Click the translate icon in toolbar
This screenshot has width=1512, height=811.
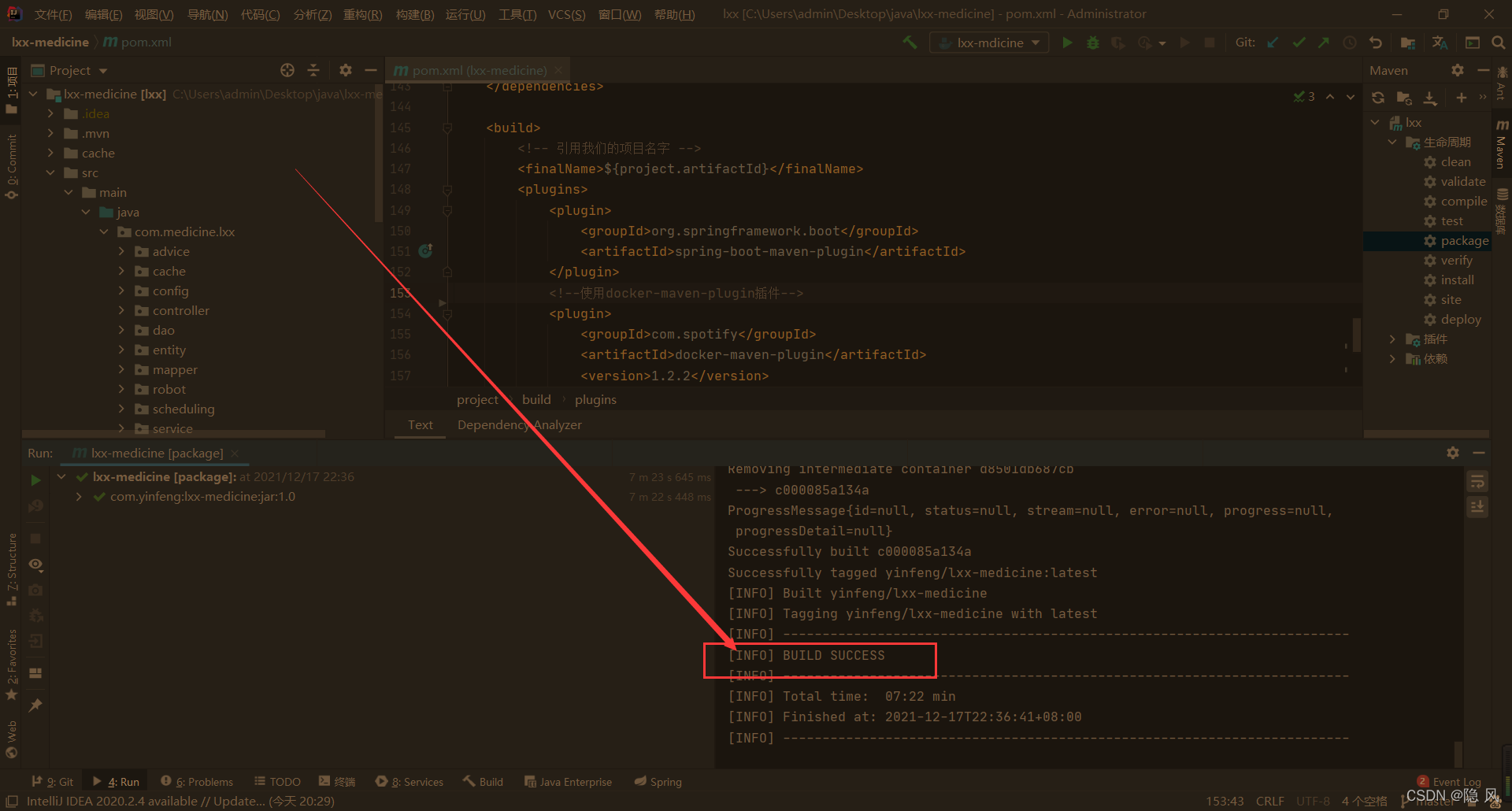coord(1440,43)
